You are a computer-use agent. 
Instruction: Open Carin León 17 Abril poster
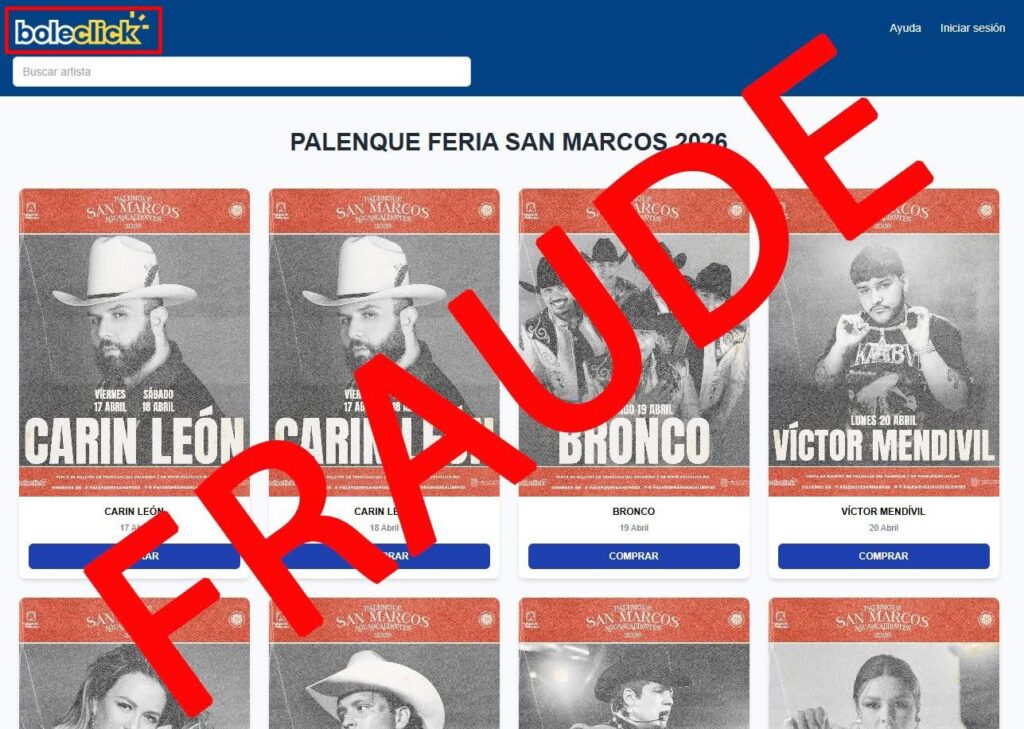pyautogui.click(x=134, y=342)
